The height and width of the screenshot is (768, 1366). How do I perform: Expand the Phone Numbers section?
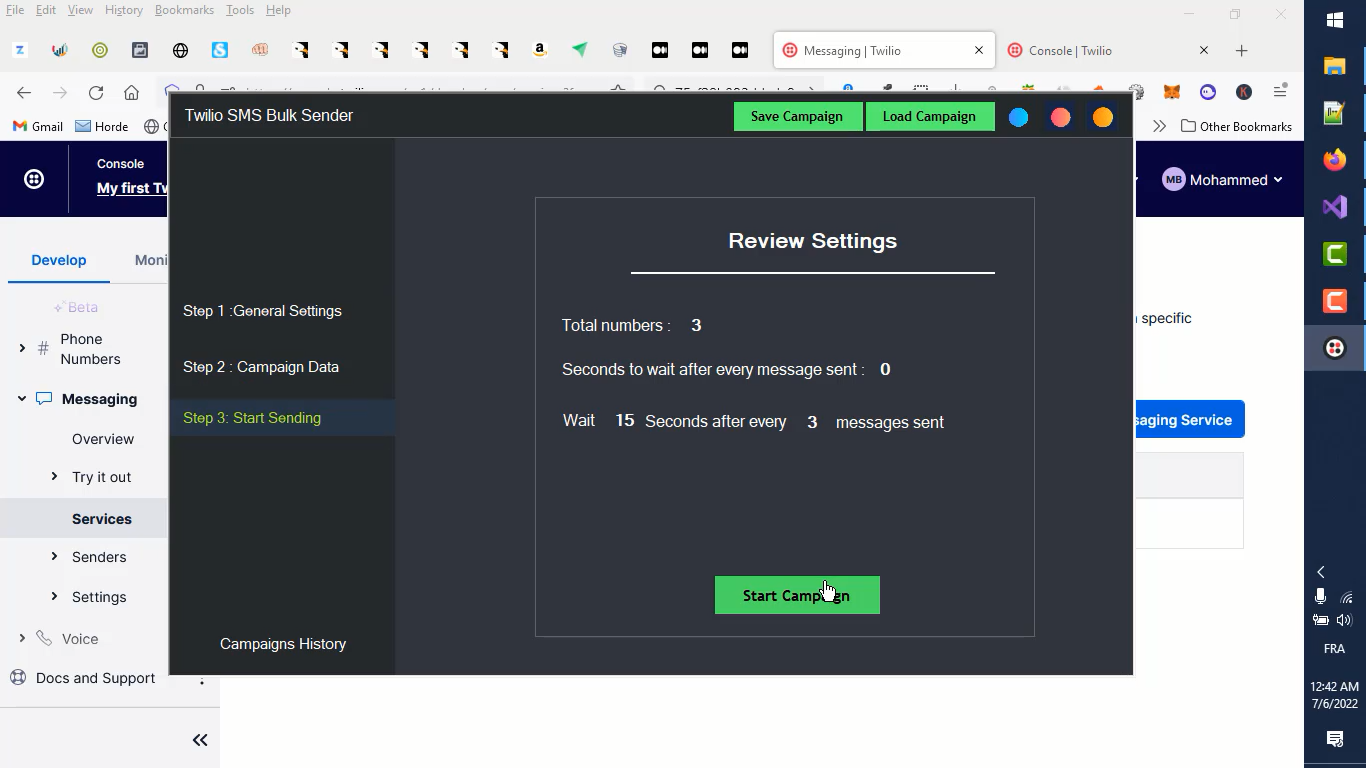click(x=22, y=348)
